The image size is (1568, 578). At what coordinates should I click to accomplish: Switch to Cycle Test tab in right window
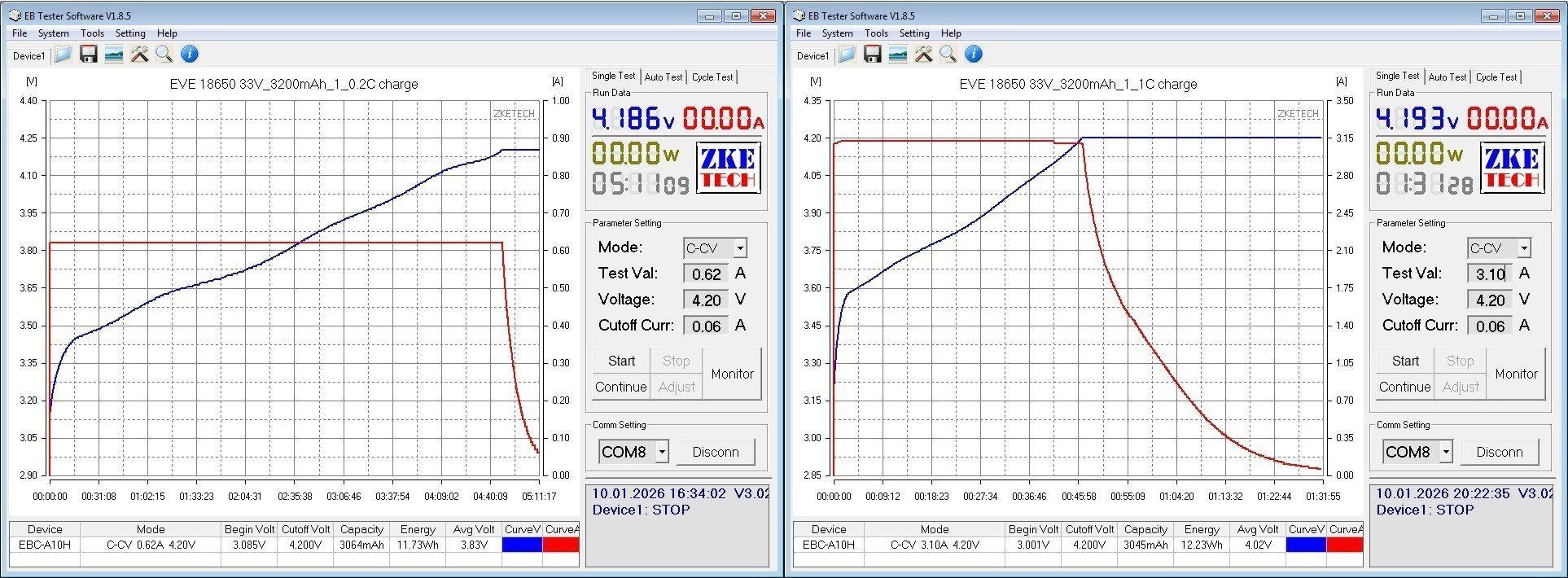[x=1496, y=77]
